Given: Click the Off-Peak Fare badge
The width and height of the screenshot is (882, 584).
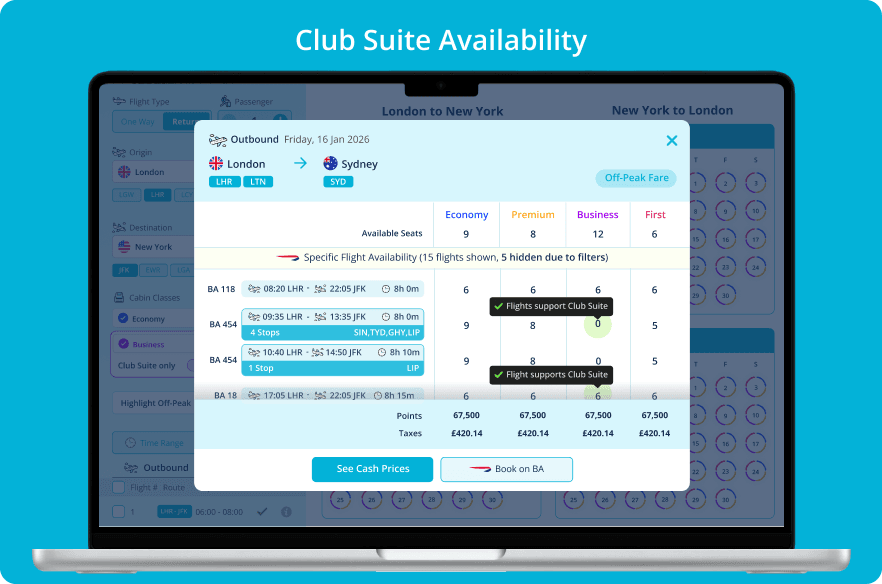Looking at the screenshot, I should point(636,178).
